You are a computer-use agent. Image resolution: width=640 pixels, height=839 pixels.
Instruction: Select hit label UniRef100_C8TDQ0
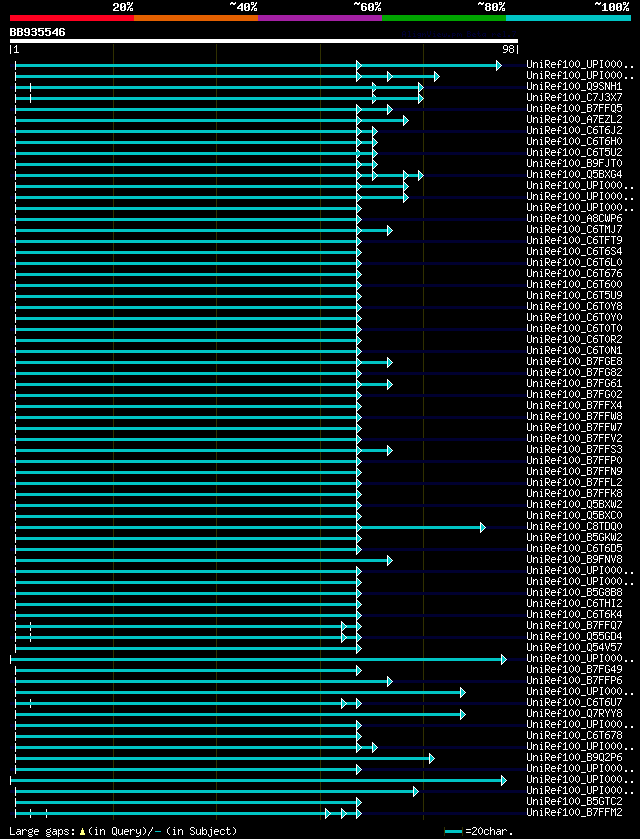click(x=574, y=527)
